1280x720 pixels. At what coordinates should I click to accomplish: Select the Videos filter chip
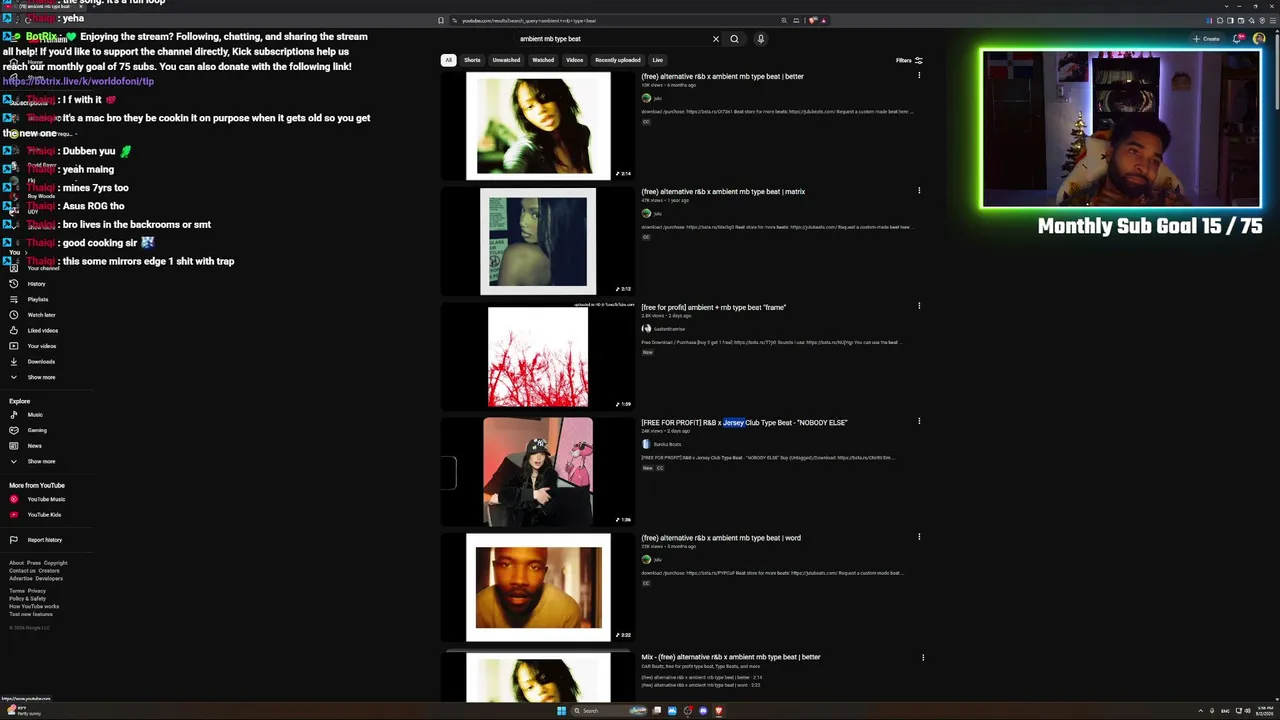click(574, 60)
